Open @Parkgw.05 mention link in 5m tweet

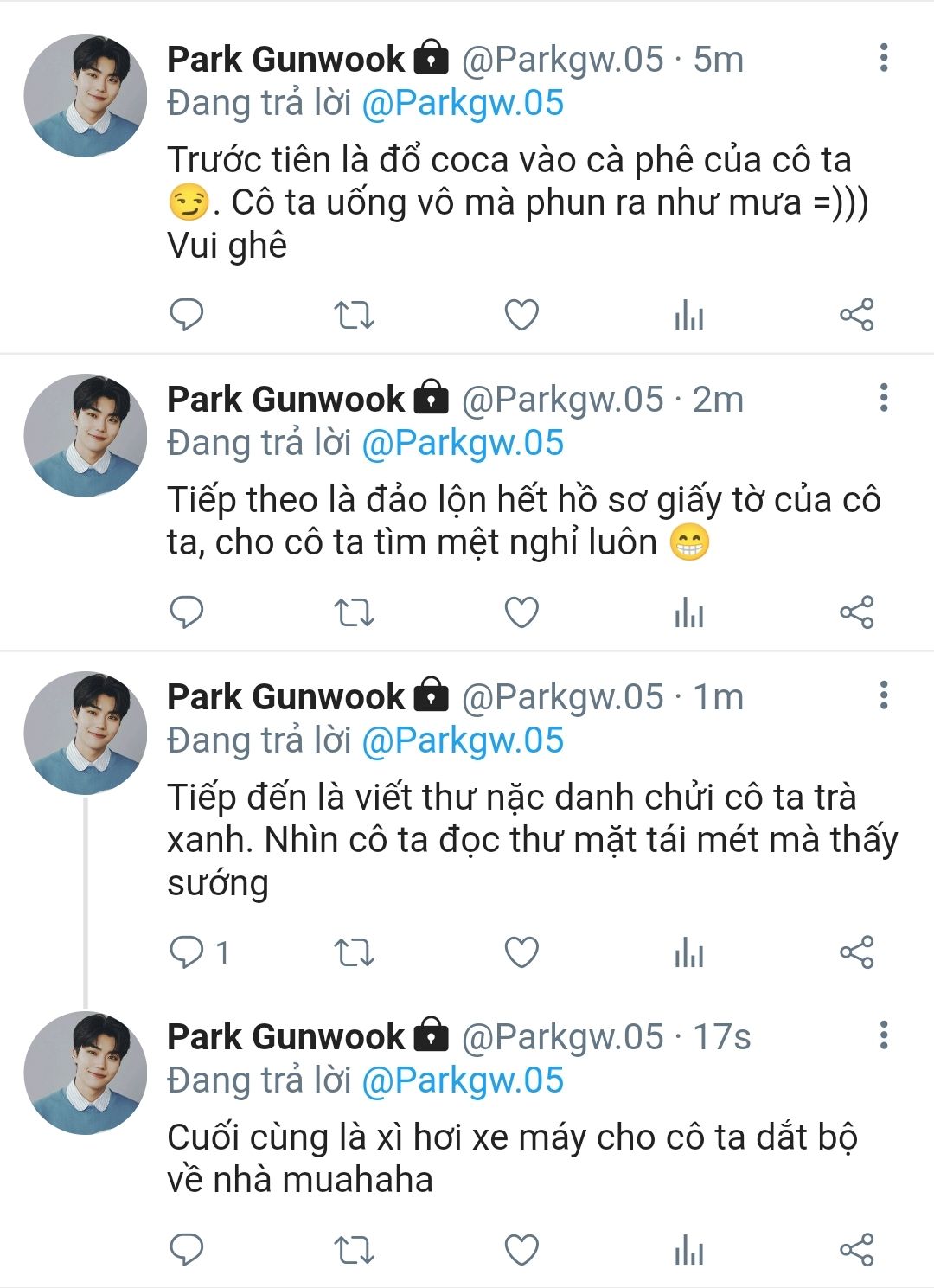[x=463, y=103]
